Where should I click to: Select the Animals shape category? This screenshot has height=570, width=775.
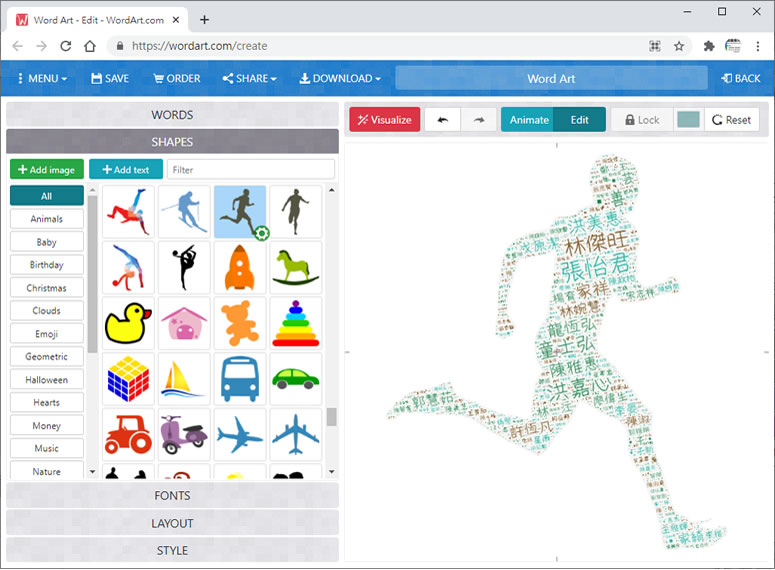(x=47, y=219)
